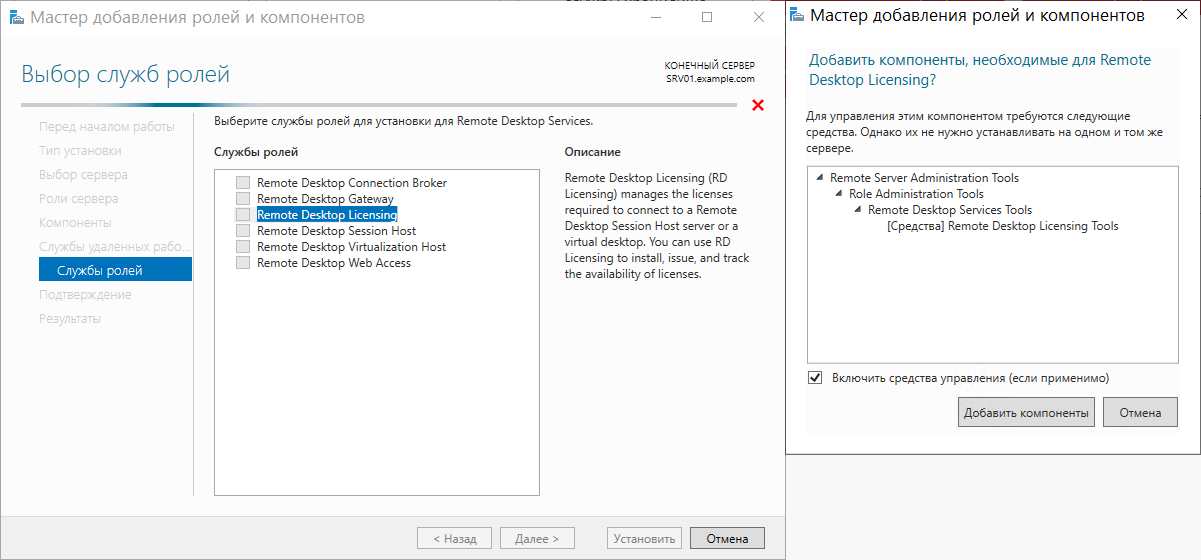The width and height of the screenshot is (1201, 560).
Task: Check Remote Desktop Web Access checkbox
Action: tap(243, 263)
